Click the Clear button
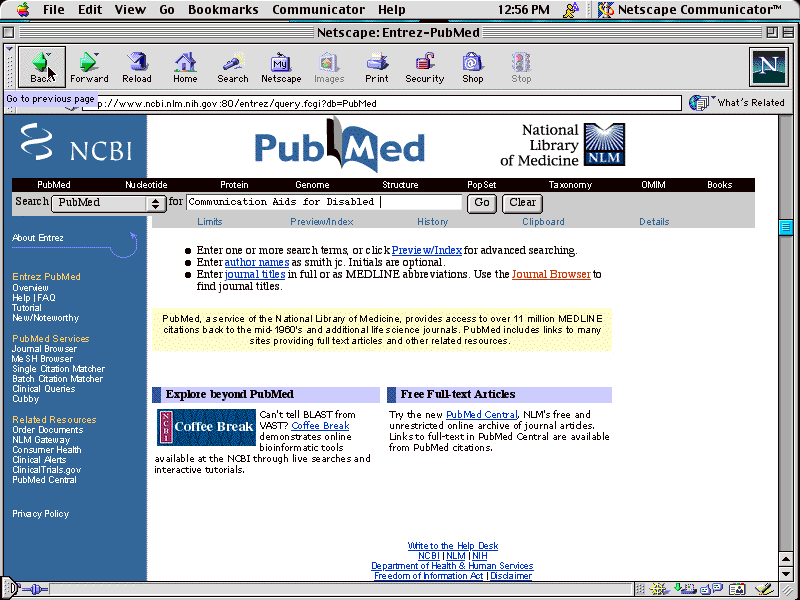Image resolution: width=800 pixels, height=600 pixels. pyautogui.click(x=522, y=203)
